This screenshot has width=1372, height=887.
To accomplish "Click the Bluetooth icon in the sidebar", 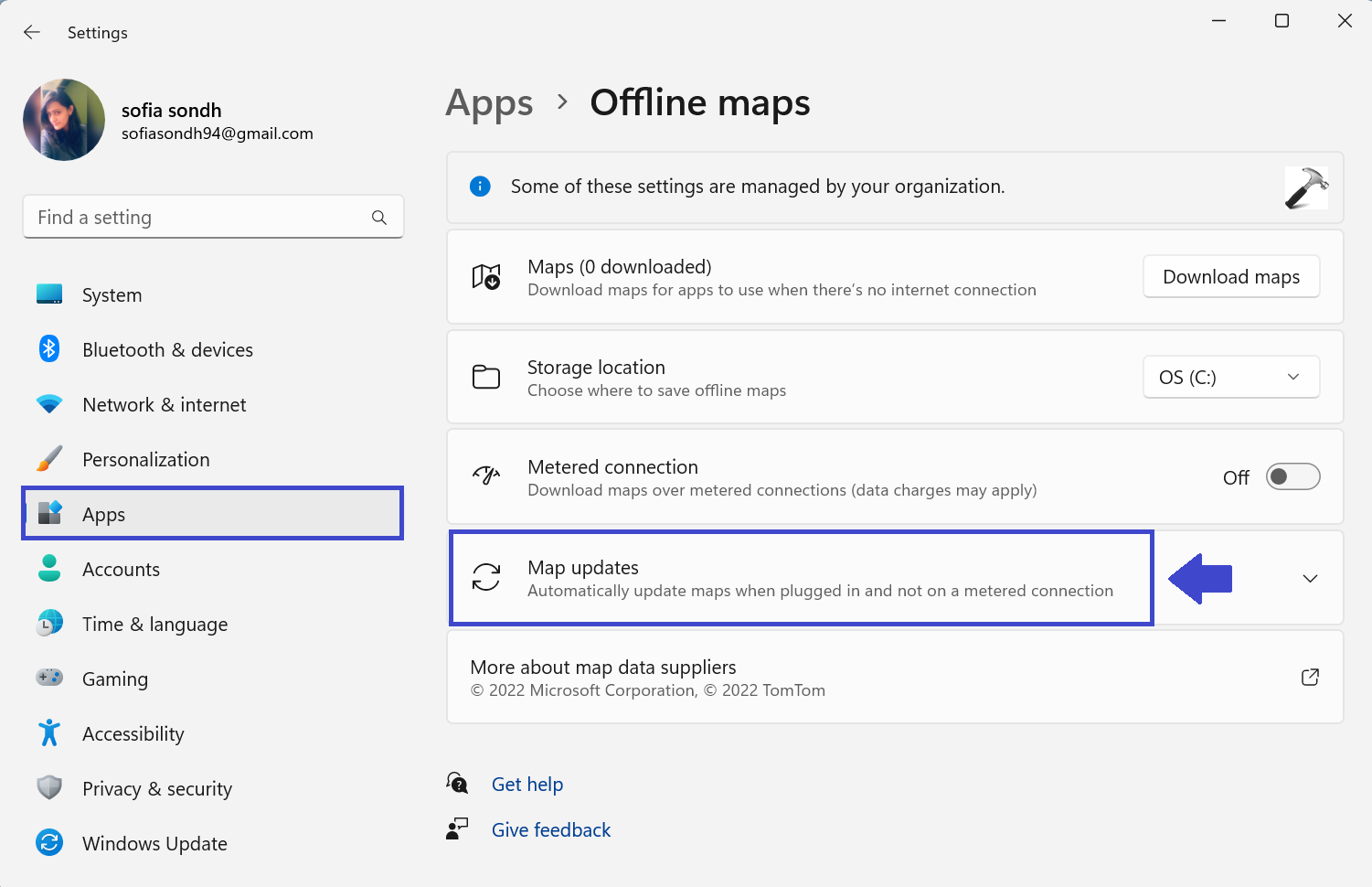I will click(49, 349).
